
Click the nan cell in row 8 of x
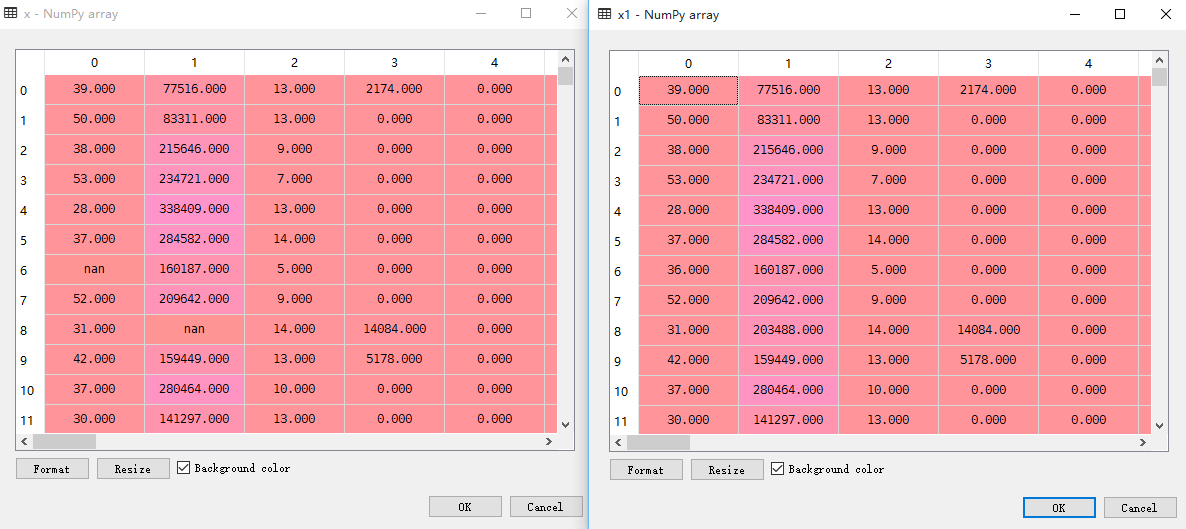[194, 329]
